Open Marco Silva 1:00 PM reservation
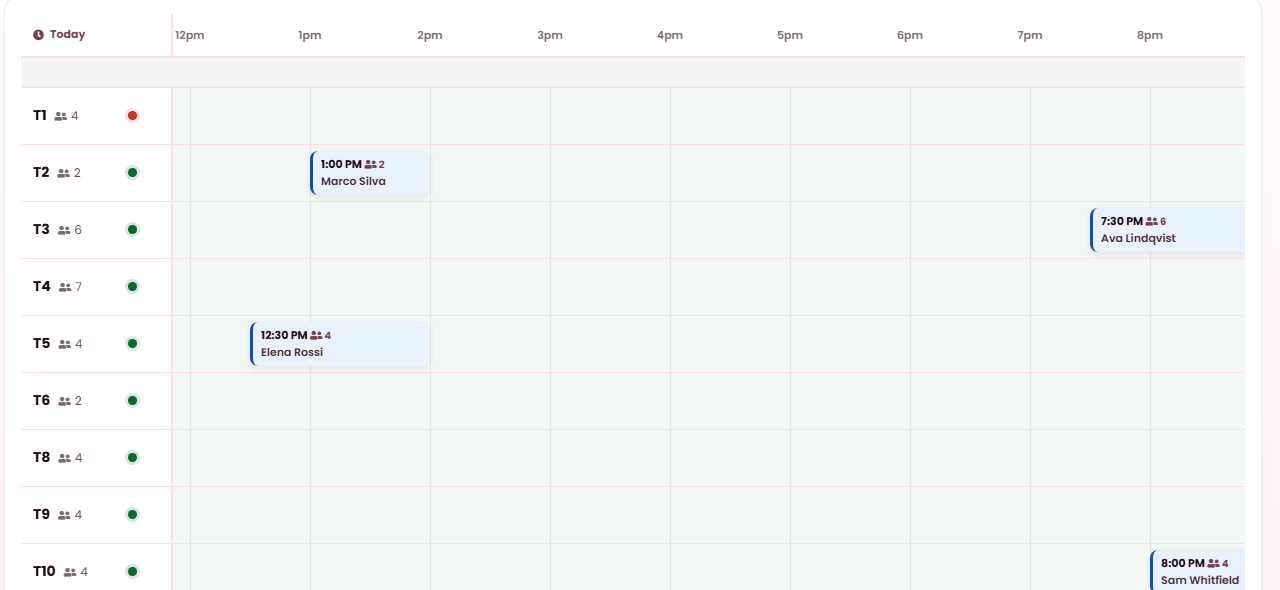The width and height of the screenshot is (1280, 590). pos(370,173)
